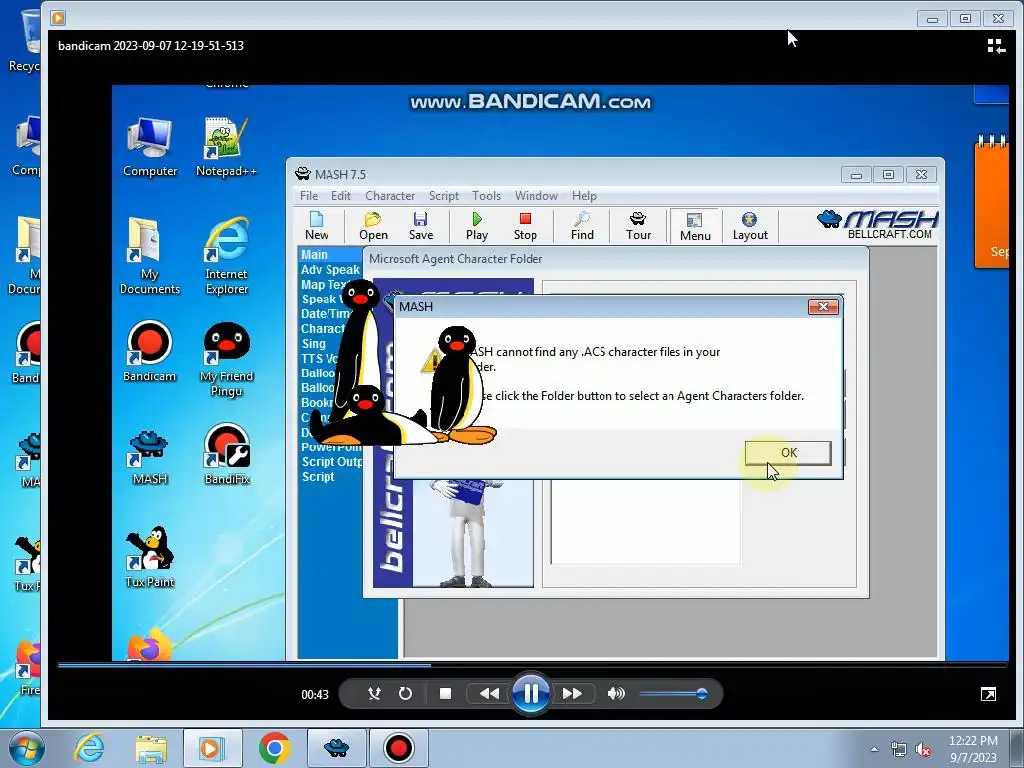Click New in MASH toolbar

(x=317, y=226)
